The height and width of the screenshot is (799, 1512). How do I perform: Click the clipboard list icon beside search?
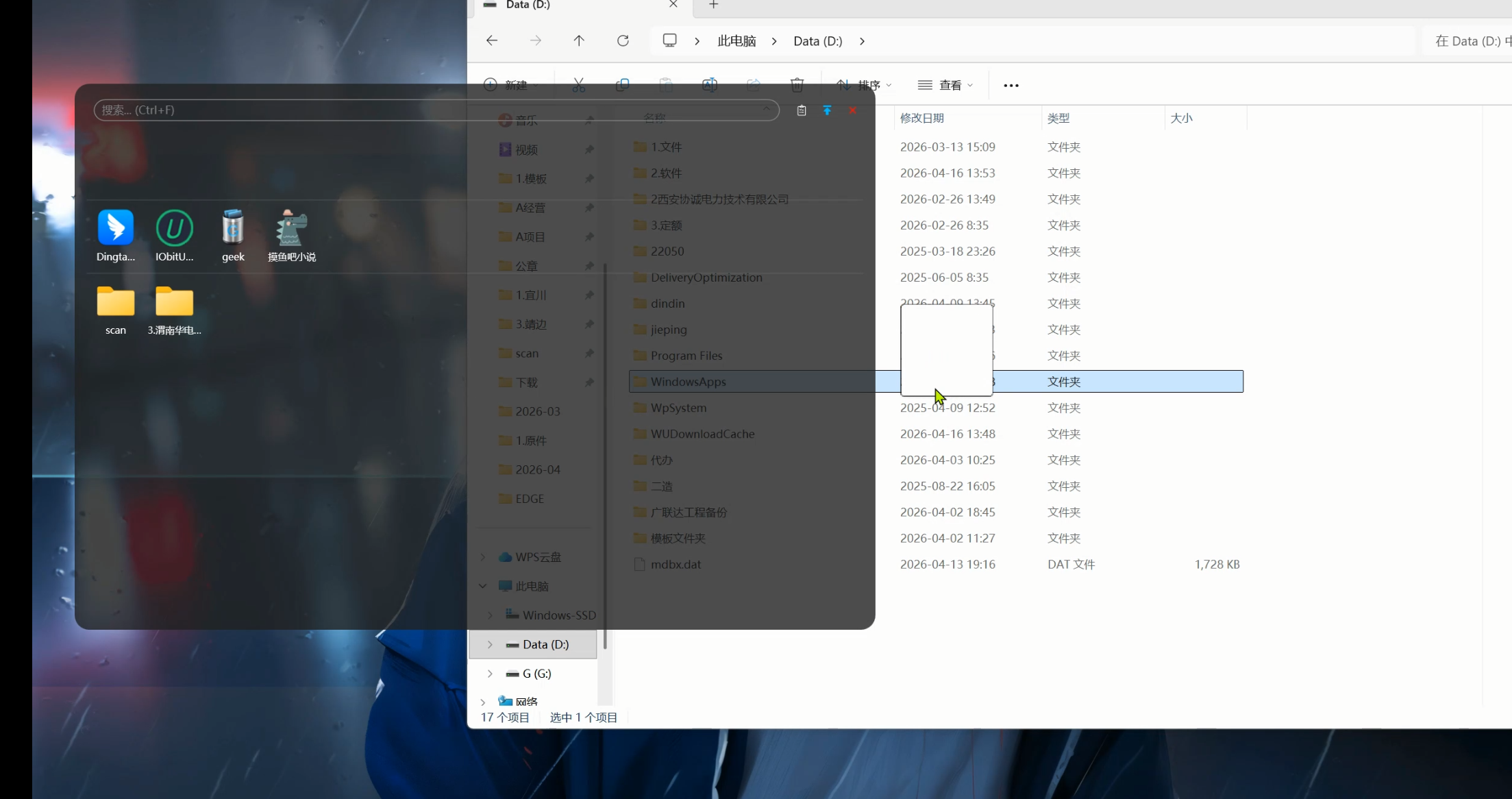tap(801, 110)
